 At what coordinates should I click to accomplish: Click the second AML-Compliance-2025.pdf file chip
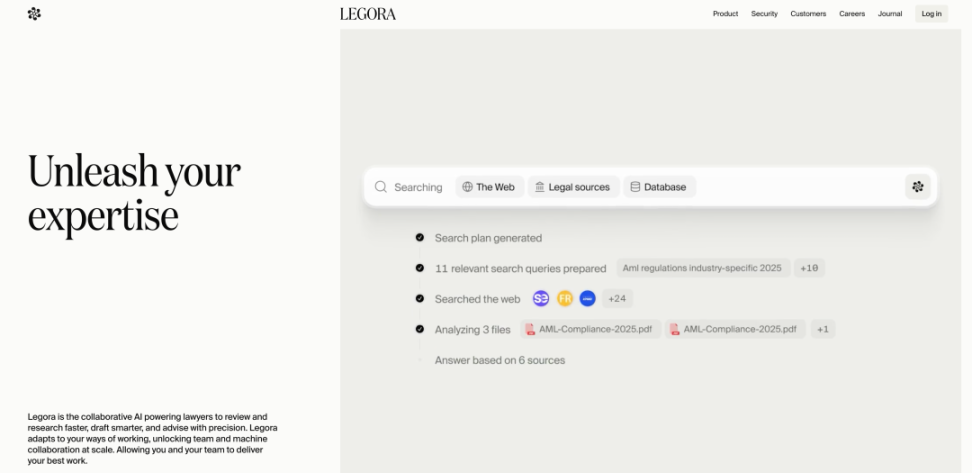coord(735,329)
